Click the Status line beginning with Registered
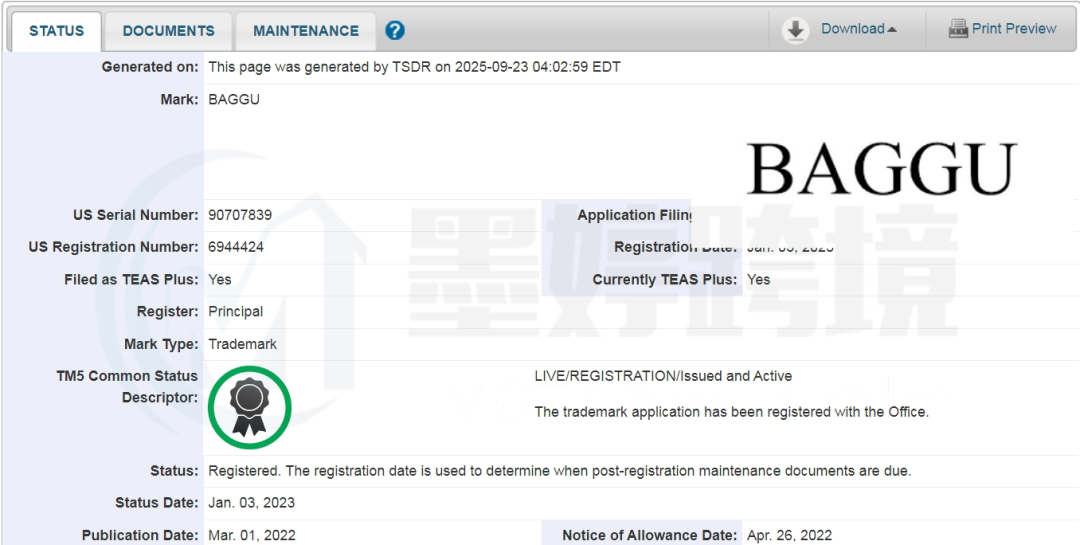 (560, 471)
